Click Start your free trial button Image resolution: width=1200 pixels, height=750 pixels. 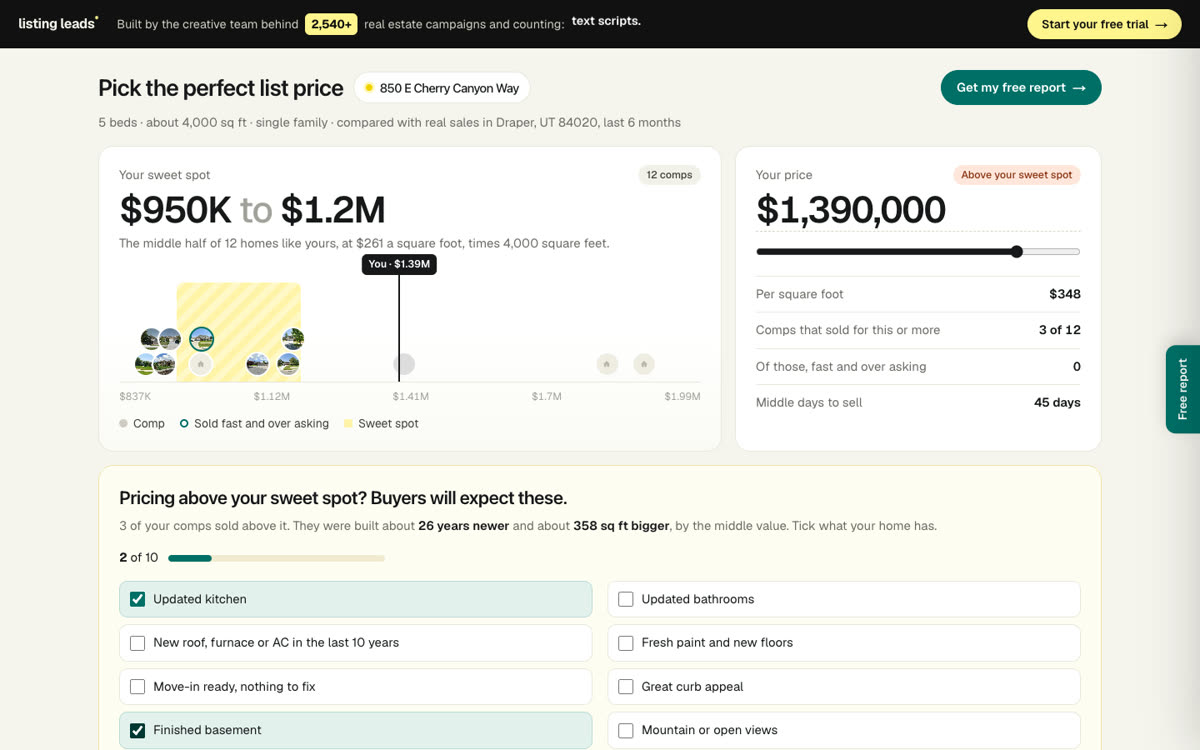[x=1104, y=24]
